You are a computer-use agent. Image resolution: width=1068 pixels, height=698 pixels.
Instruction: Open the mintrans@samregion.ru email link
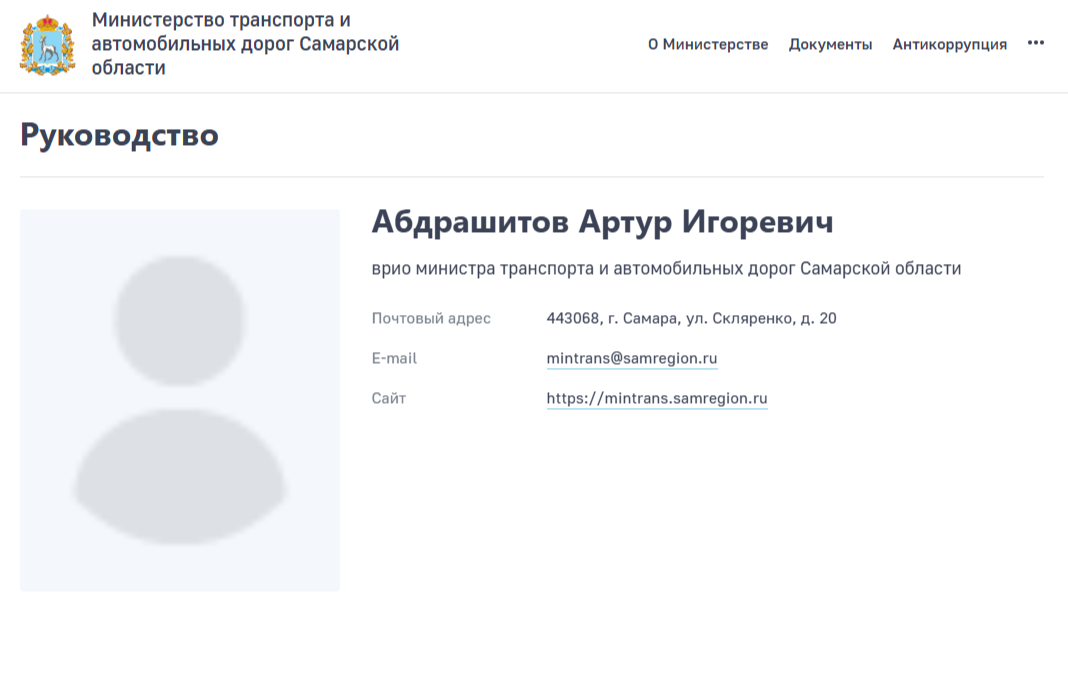pos(632,358)
